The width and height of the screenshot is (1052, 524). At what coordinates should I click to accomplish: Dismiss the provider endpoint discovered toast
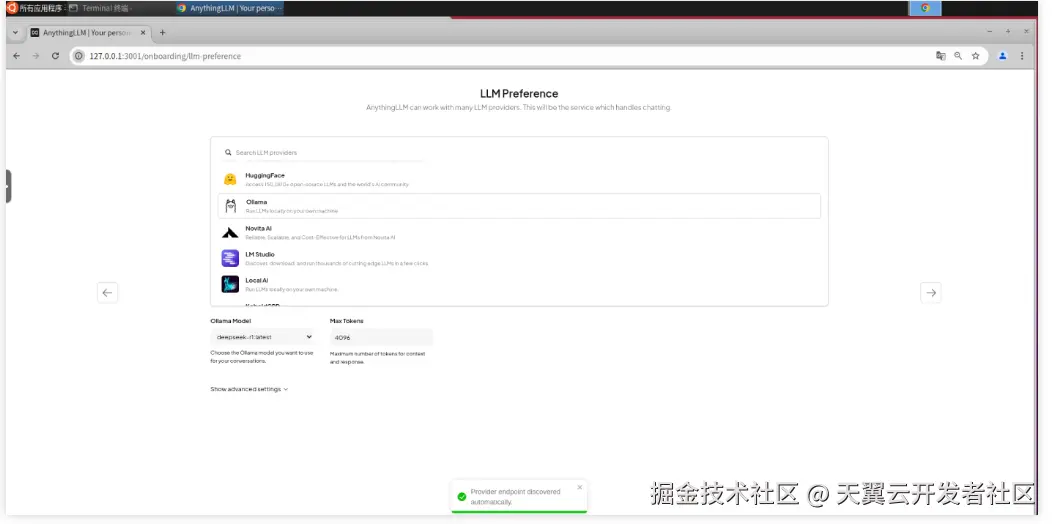(580, 487)
